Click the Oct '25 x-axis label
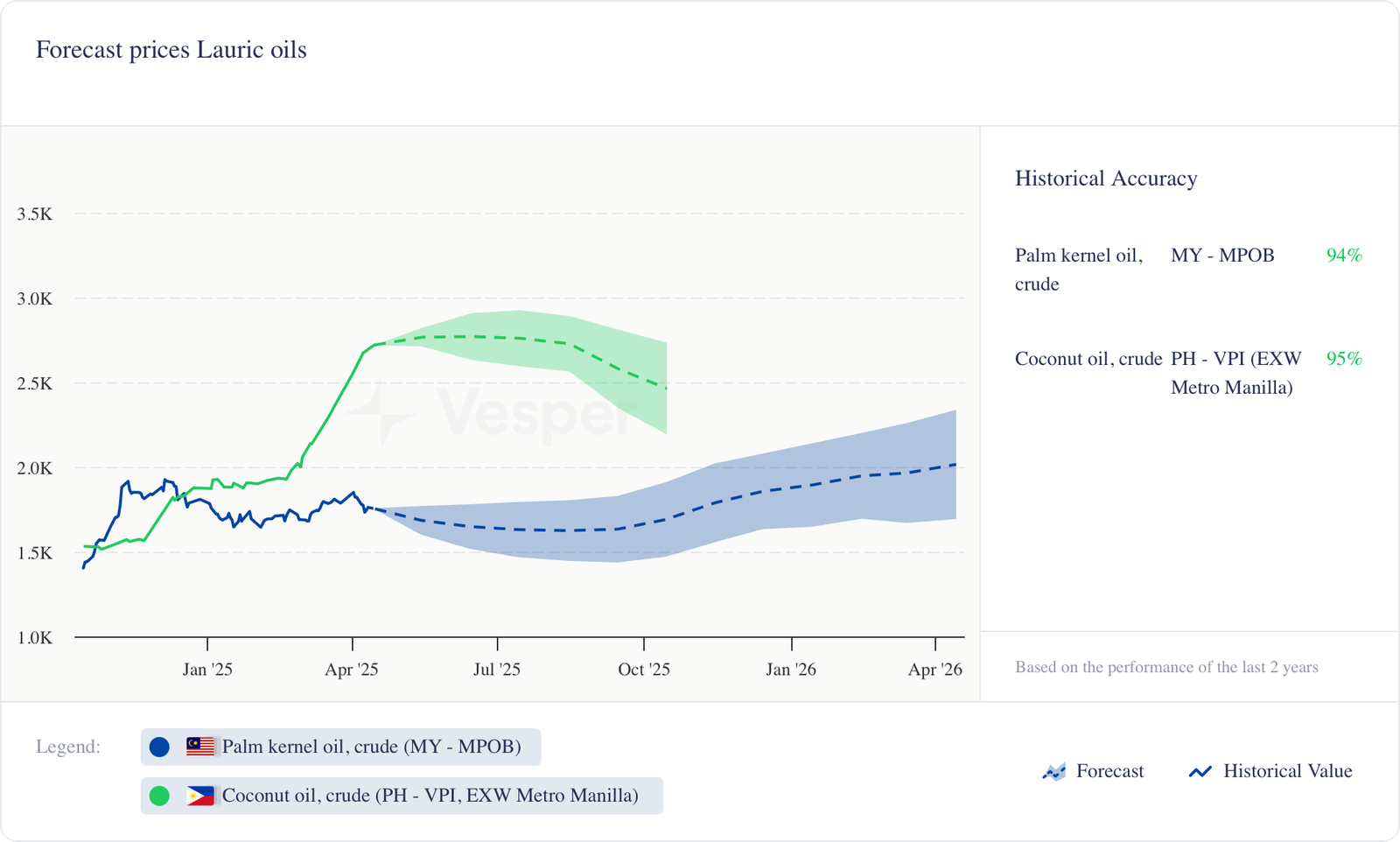This screenshot has height=842, width=1400. point(644,670)
